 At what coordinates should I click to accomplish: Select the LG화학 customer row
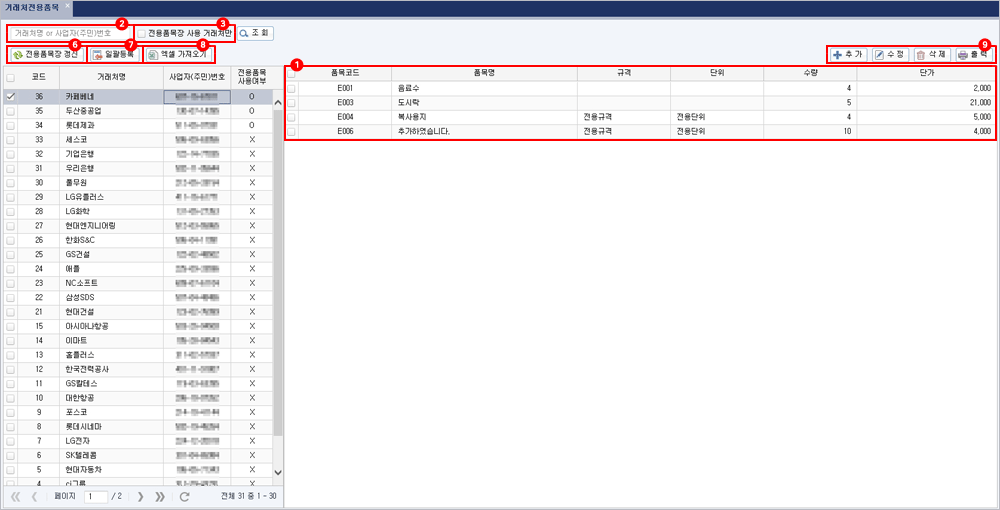tap(139, 211)
